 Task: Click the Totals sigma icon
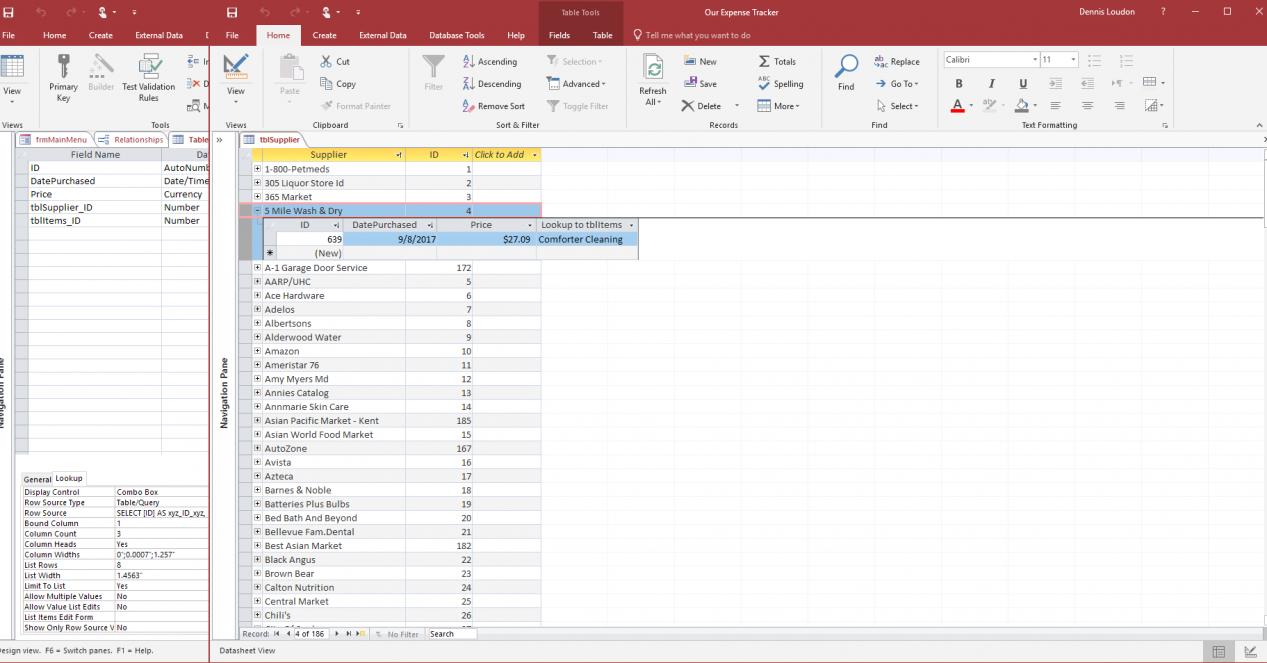point(765,62)
